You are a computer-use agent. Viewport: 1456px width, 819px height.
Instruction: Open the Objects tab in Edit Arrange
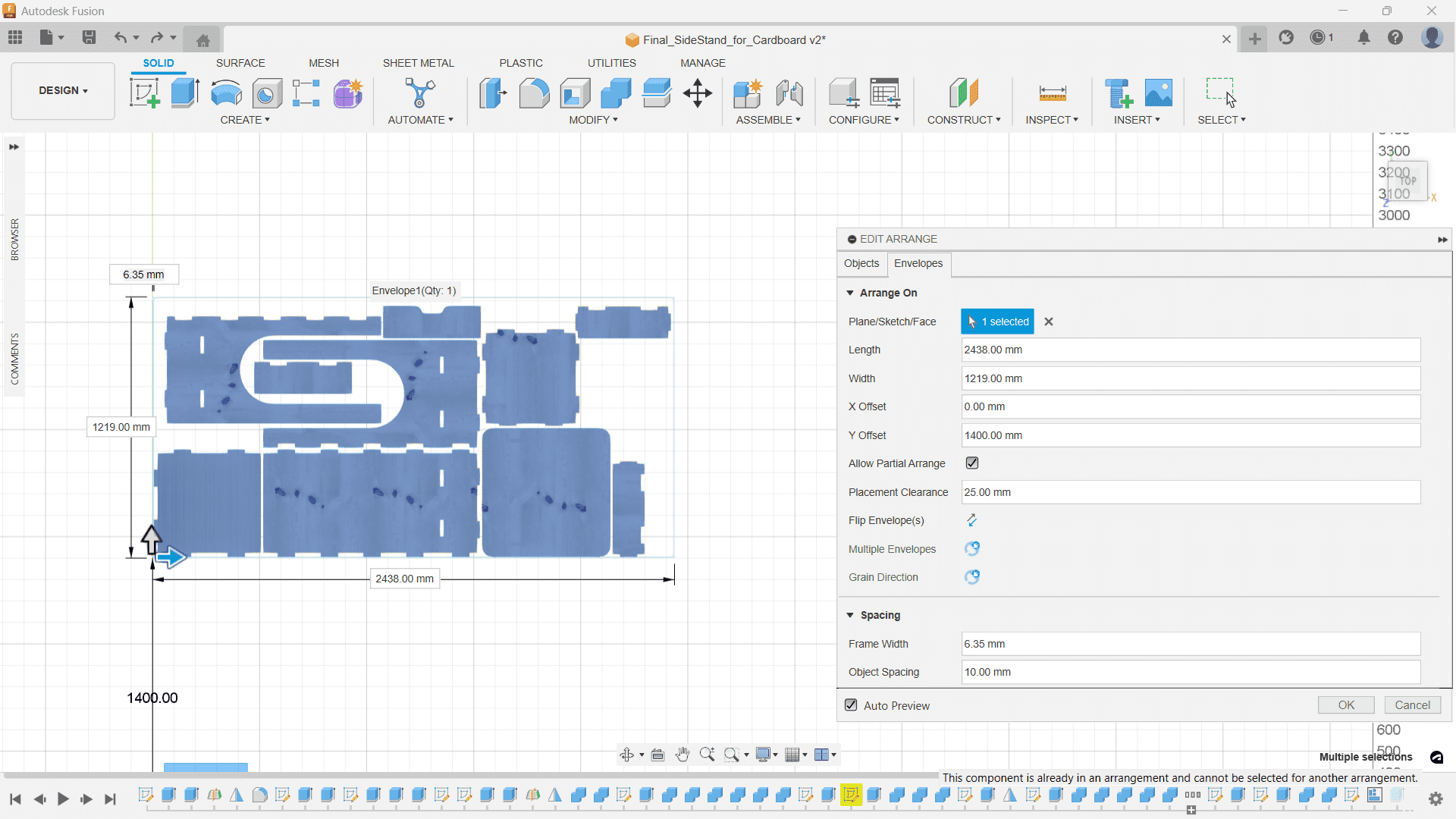pyautogui.click(x=861, y=263)
